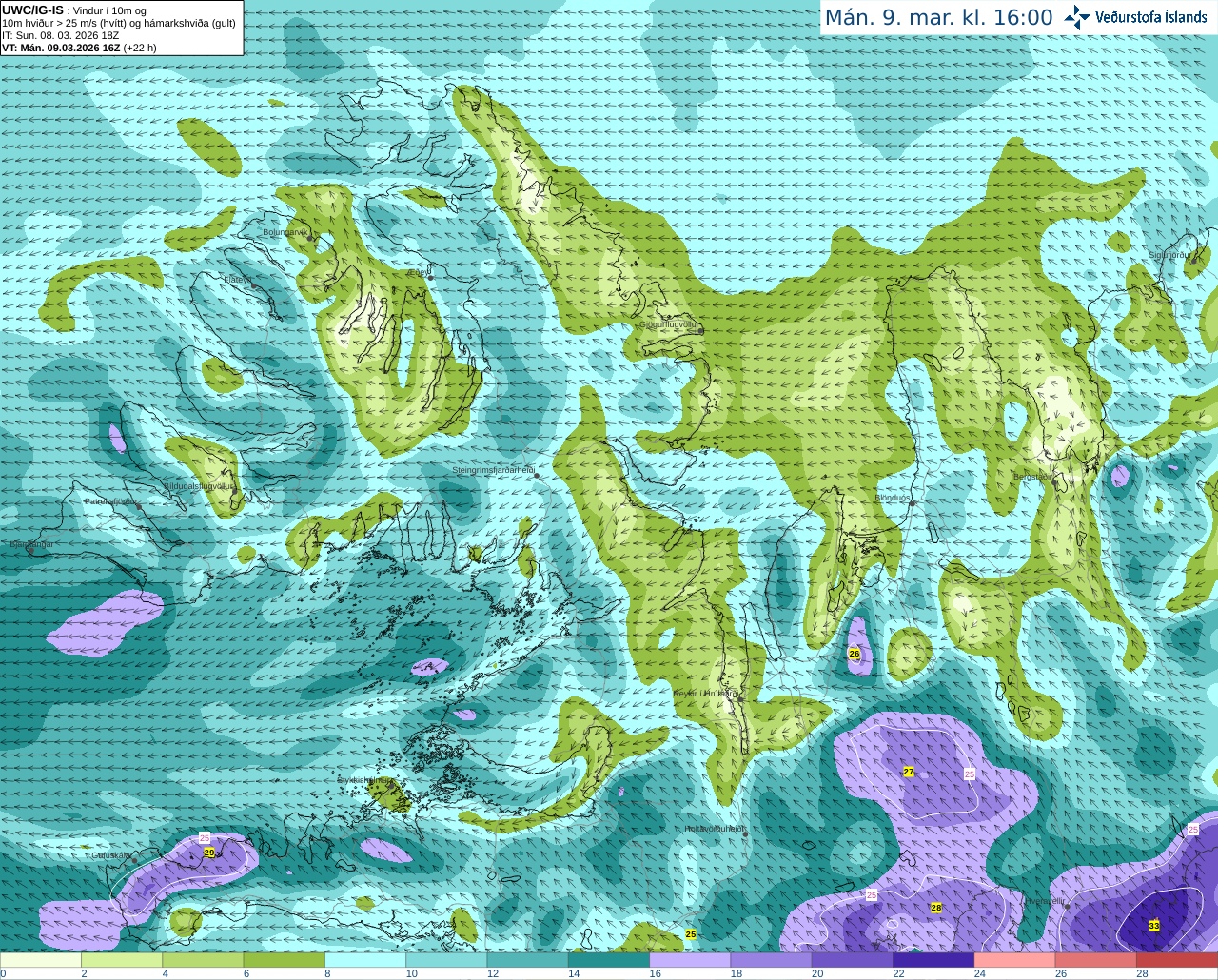Click the Bjargtangar station label
Screen dimensions: 1218x980
pos(31,544)
